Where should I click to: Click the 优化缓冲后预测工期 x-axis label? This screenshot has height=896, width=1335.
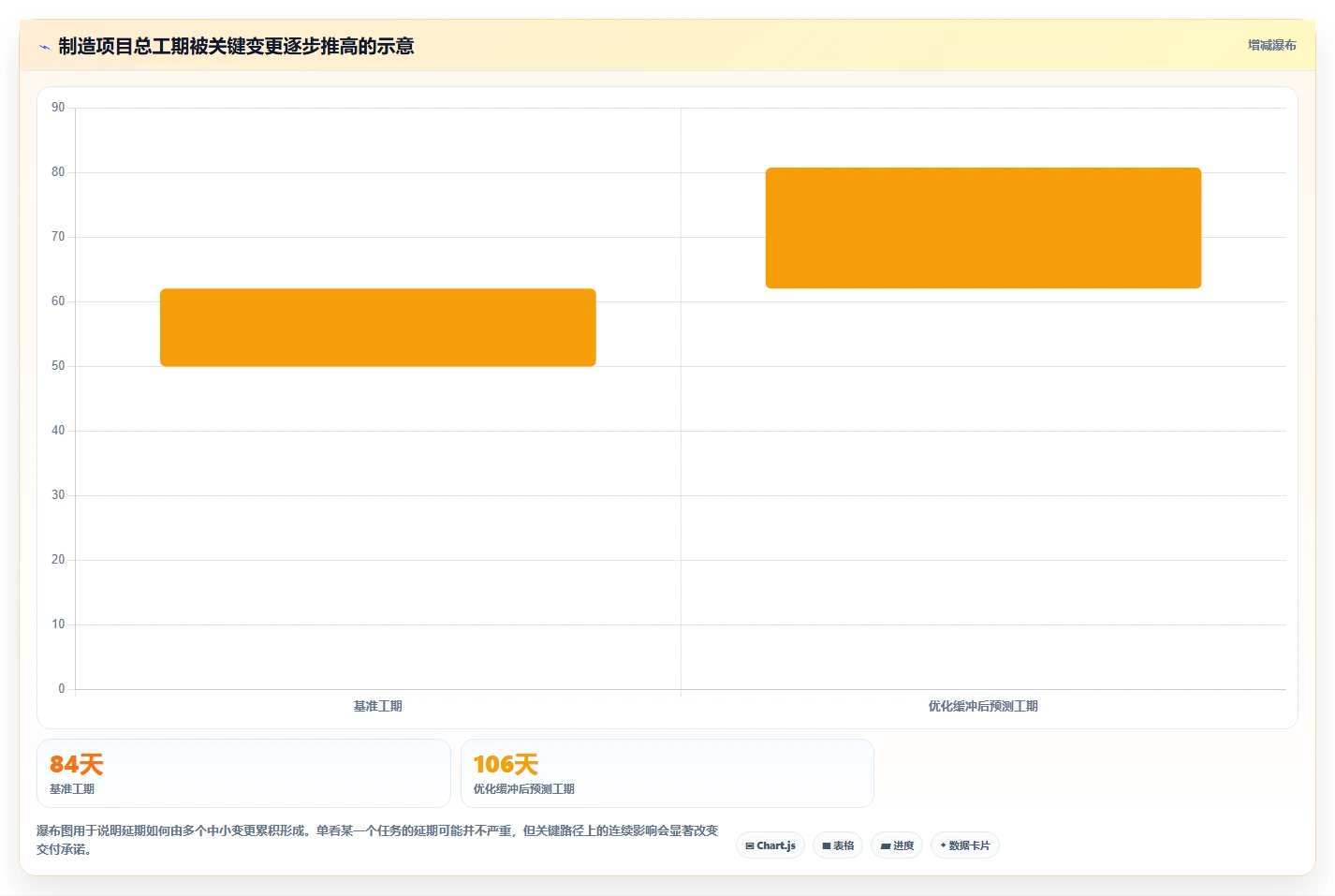(983, 706)
